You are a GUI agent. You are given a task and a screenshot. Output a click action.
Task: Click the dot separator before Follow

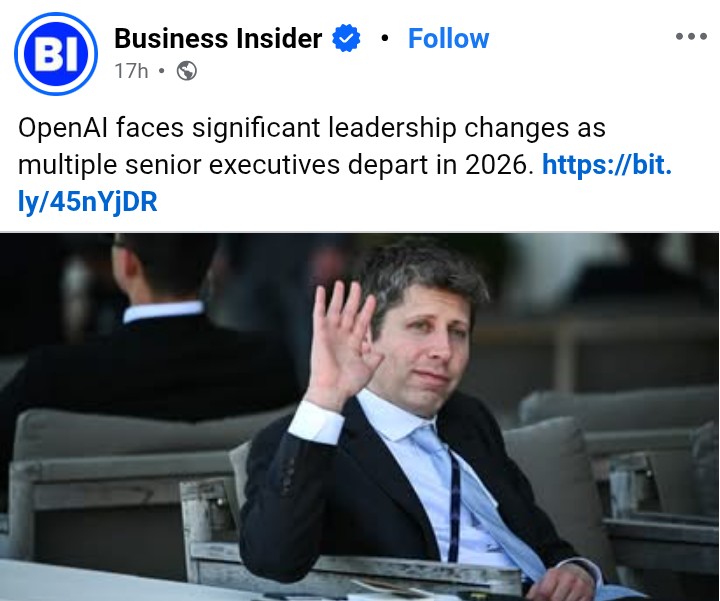(x=385, y=39)
